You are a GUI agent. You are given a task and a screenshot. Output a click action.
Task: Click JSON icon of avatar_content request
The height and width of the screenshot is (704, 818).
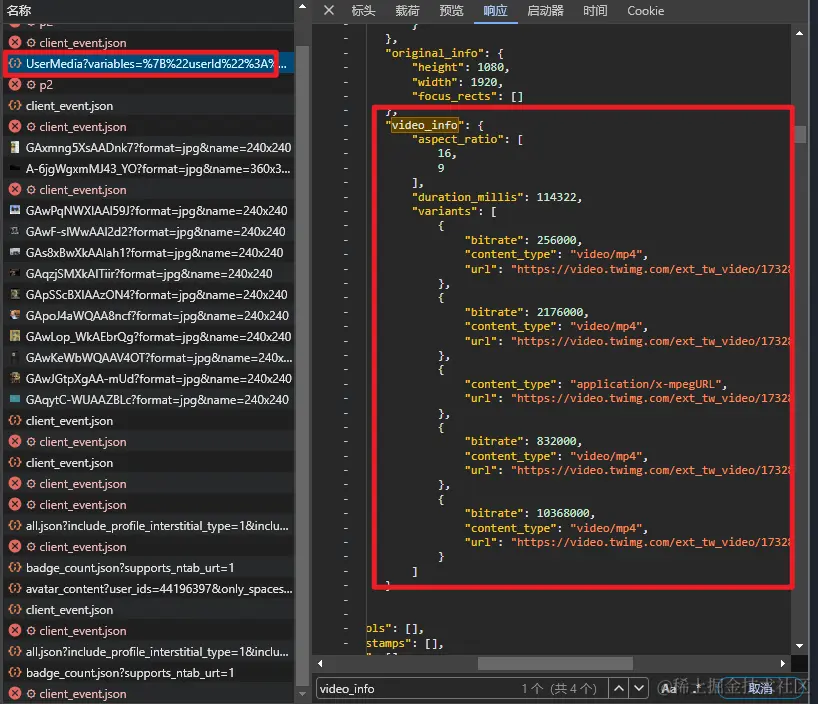(15, 588)
